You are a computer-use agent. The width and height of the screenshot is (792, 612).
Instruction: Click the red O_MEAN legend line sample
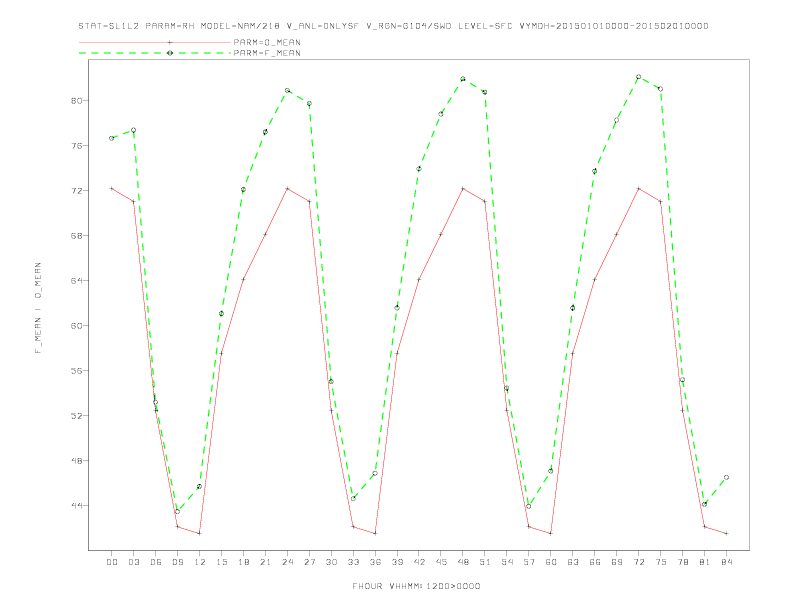[155, 42]
